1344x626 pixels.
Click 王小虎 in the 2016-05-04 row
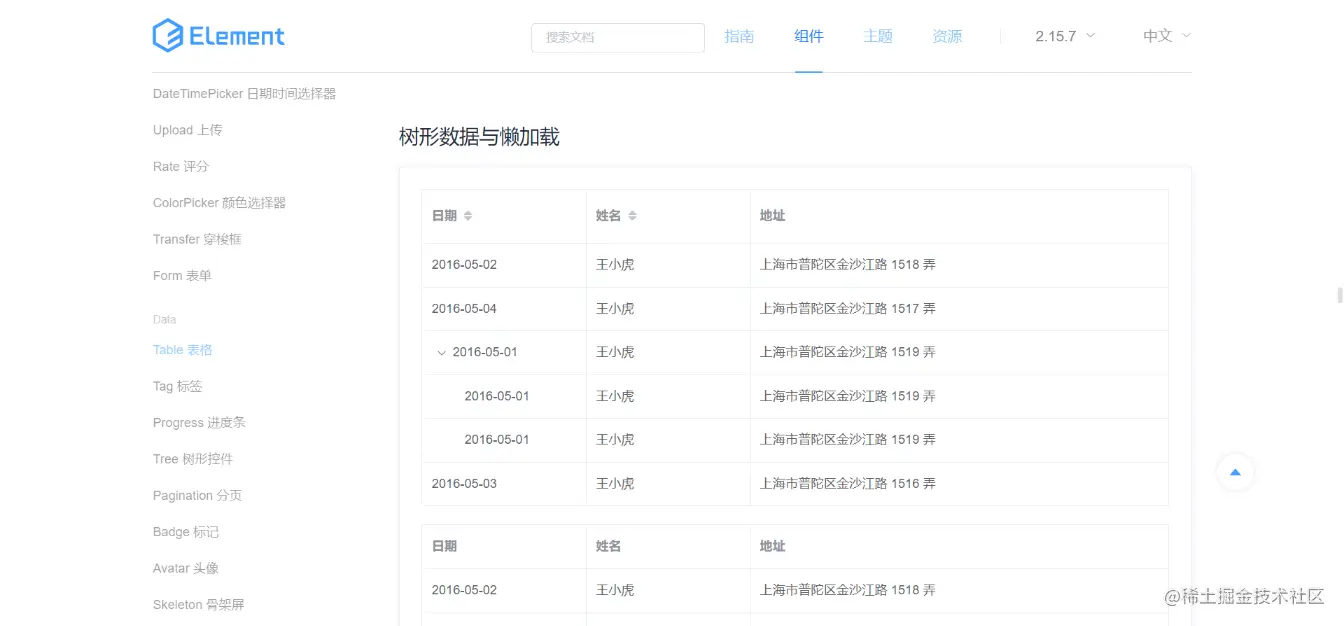(x=615, y=309)
